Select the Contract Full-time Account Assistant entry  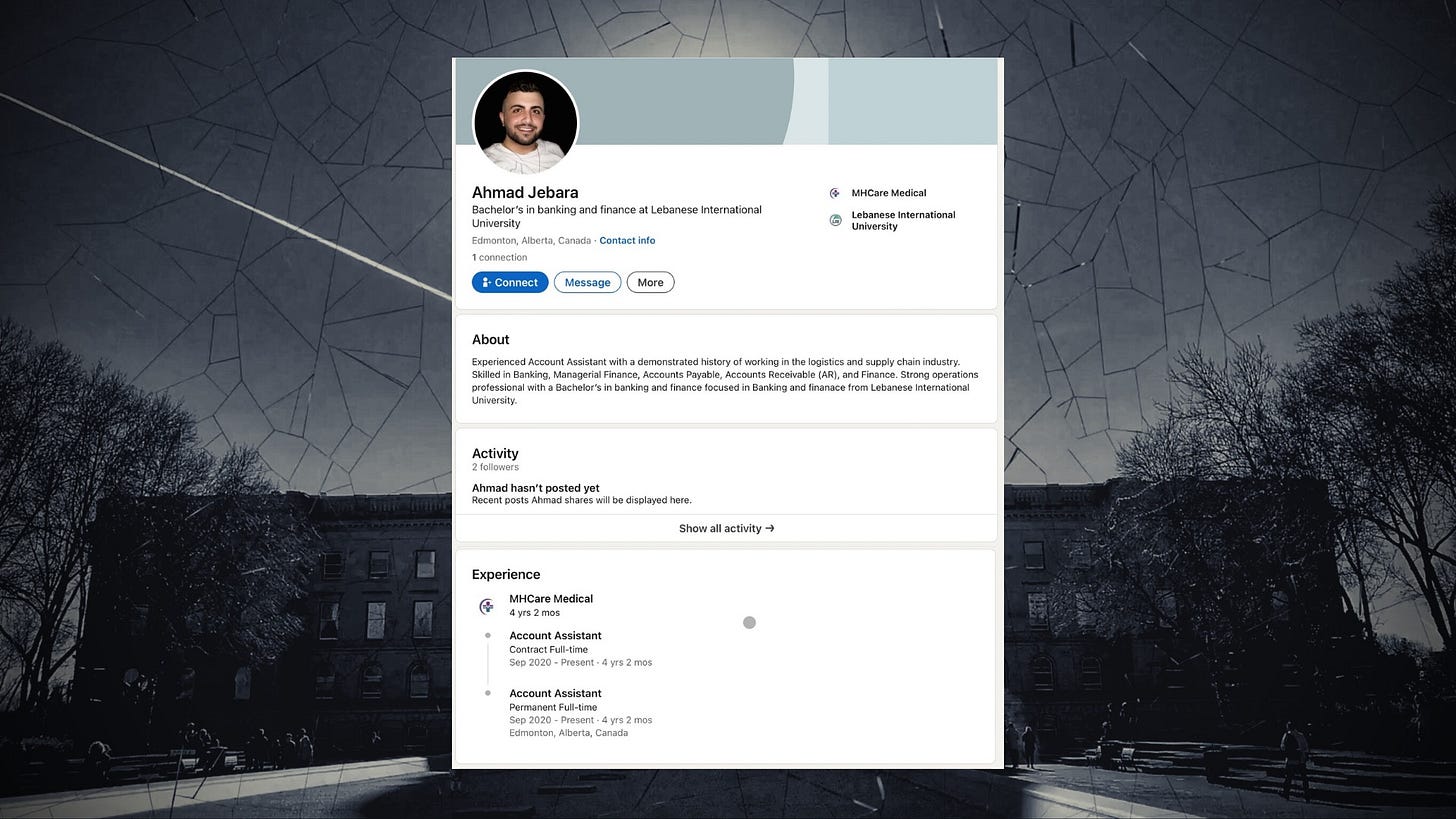[x=580, y=648]
